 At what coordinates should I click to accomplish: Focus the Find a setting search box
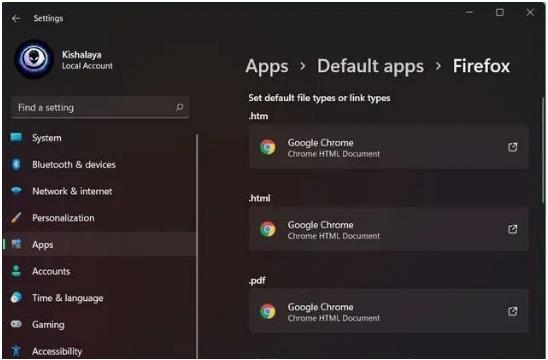100,107
